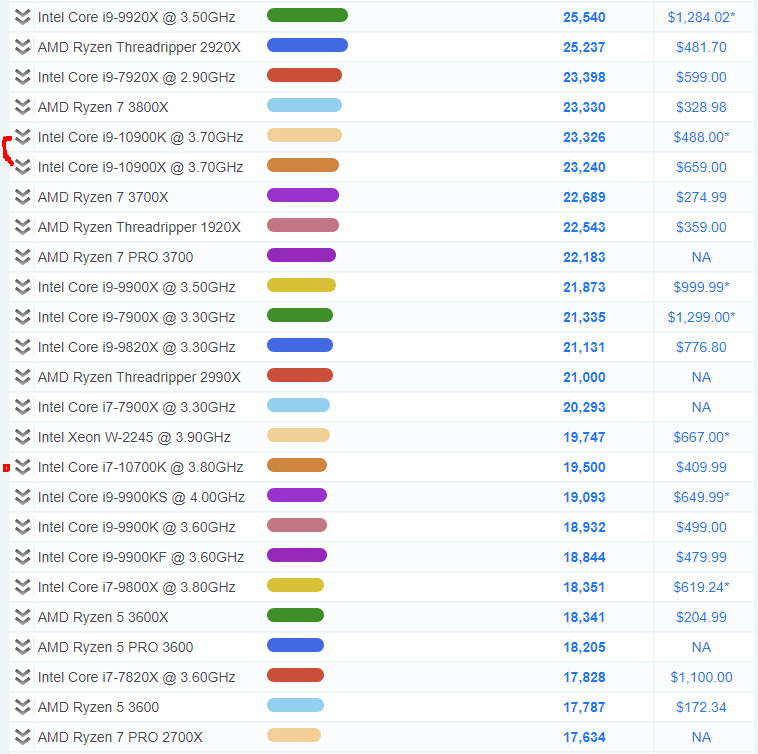Expand the Intel Core i7-9800X row chevron
Image resolution: width=758 pixels, height=754 pixels.
click(22, 586)
